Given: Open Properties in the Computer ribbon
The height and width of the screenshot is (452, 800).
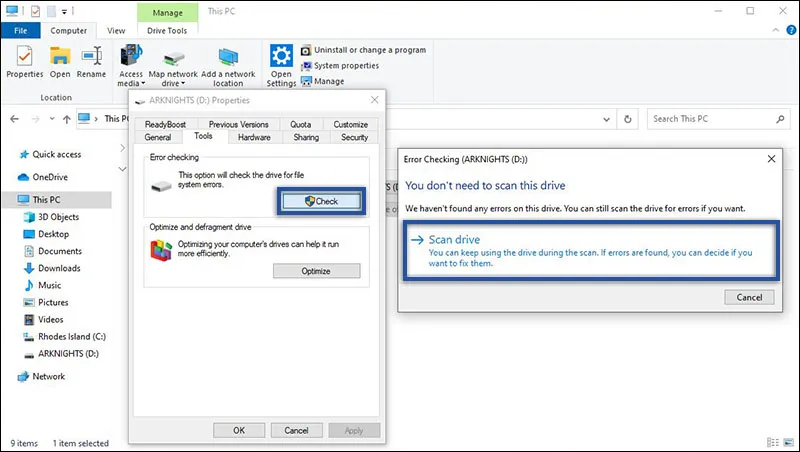Looking at the screenshot, I should pos(24,62).
